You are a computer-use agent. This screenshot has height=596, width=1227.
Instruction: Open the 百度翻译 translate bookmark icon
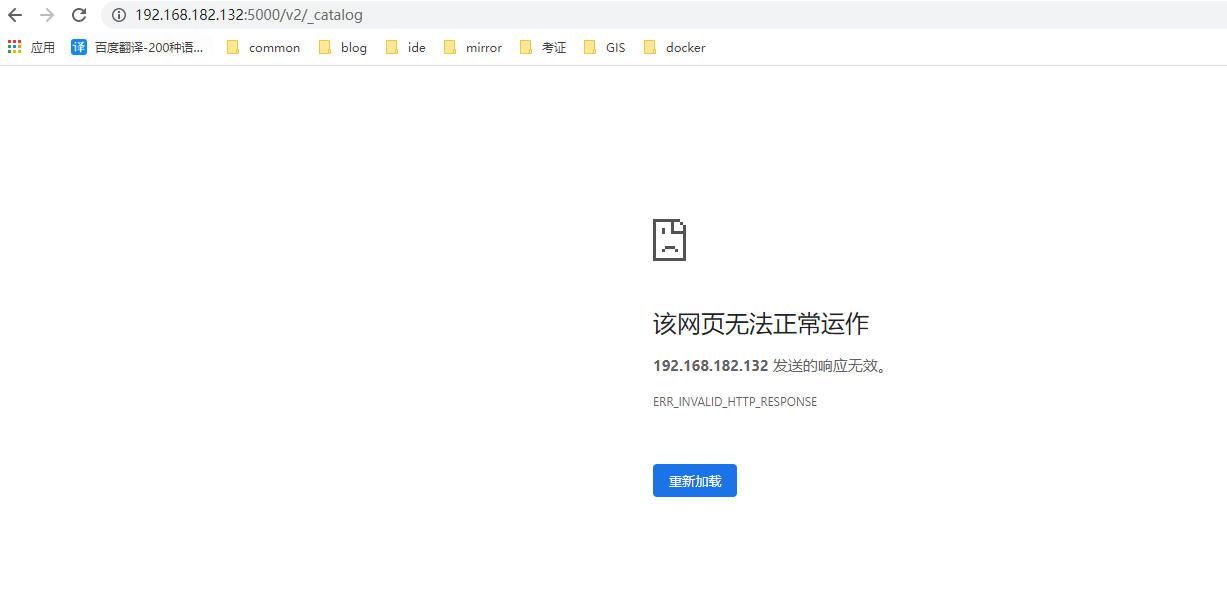(x=78, y=46)
